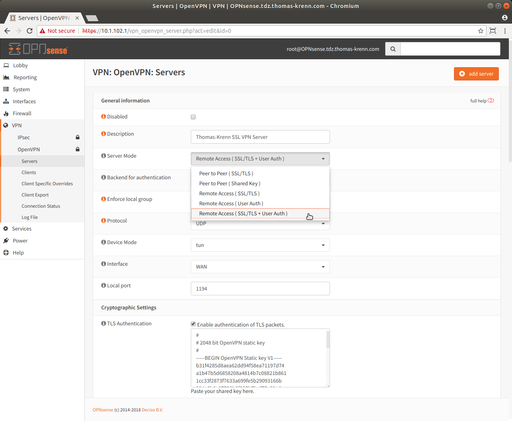Click info icon beside Backend for authentication

point(103,177)
